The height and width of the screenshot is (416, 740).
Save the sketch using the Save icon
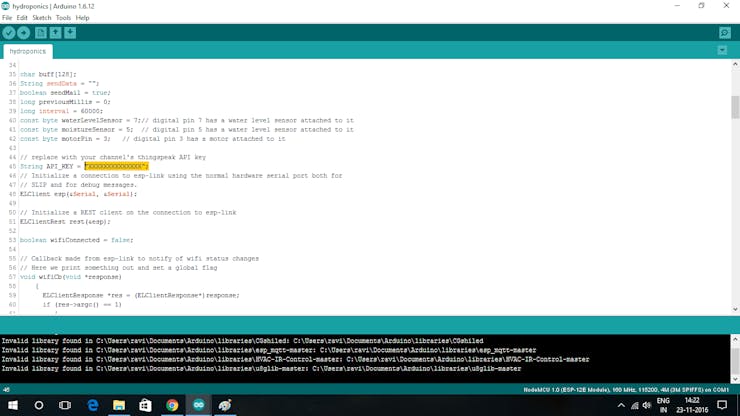[x=70, y=33]
